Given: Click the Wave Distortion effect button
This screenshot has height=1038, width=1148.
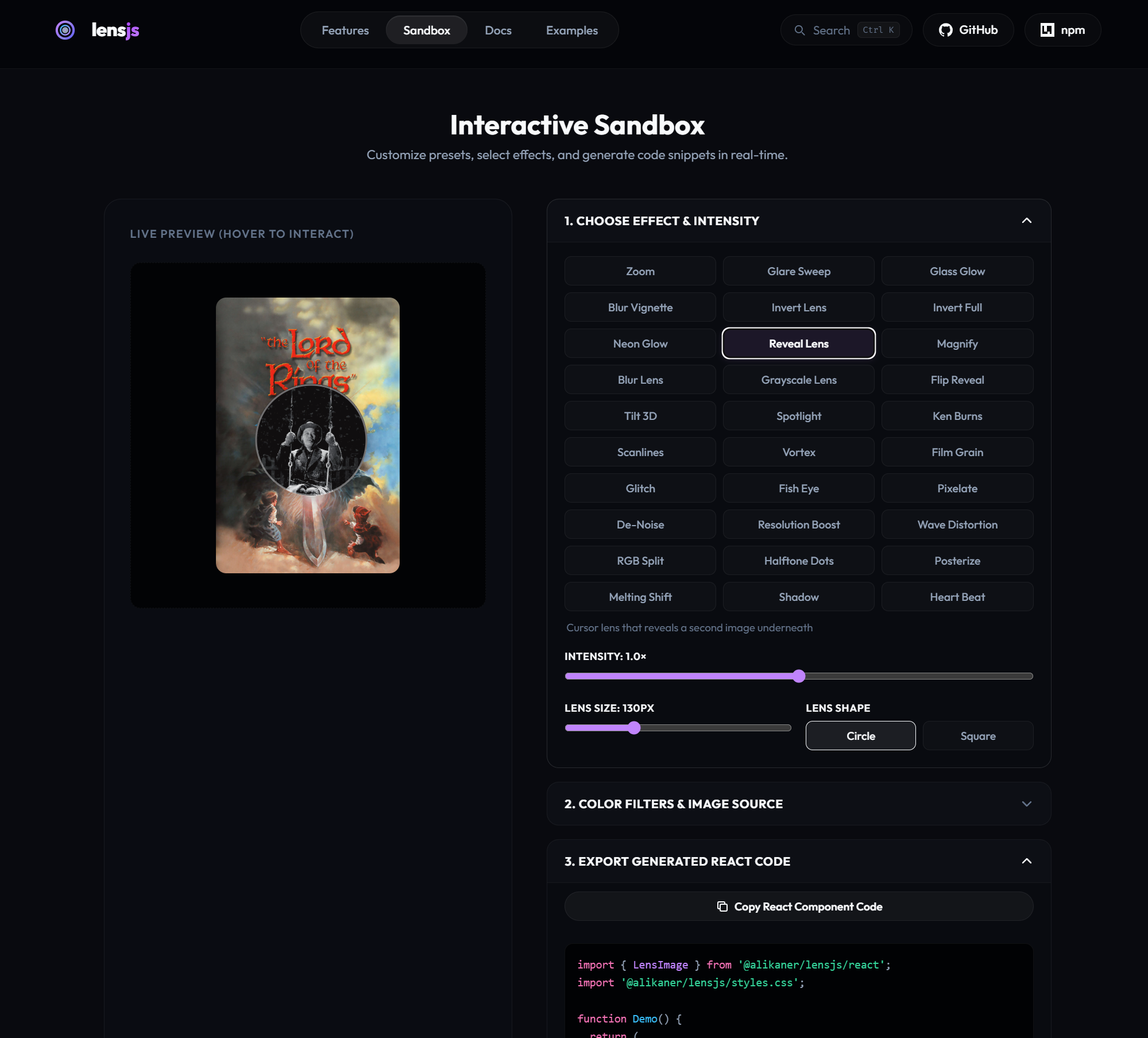Looking at the screenshot, I should click(957, 524).
